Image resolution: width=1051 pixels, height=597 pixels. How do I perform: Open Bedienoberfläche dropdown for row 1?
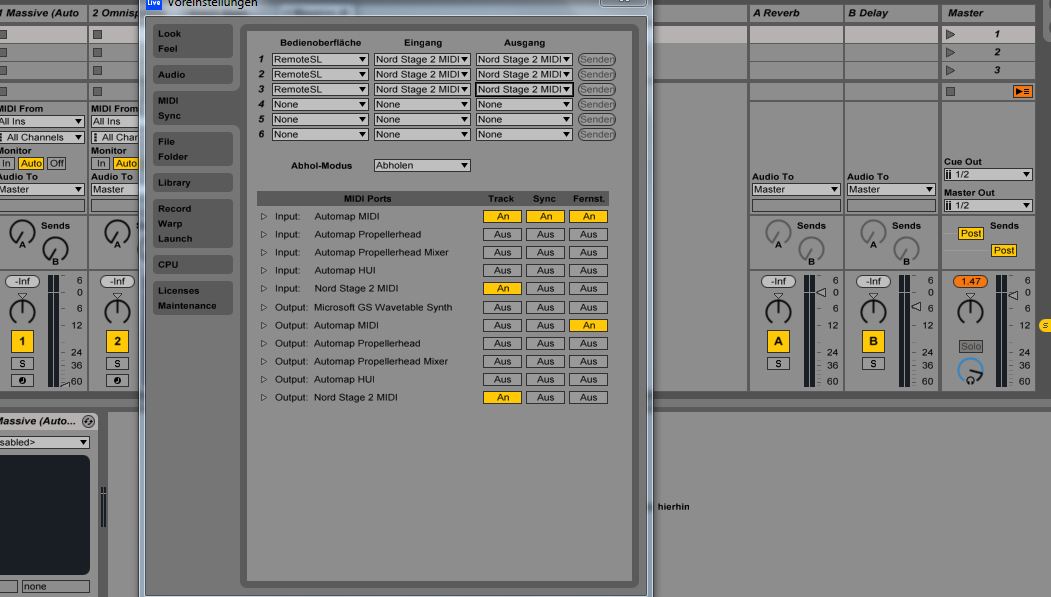tap(320, 59)
